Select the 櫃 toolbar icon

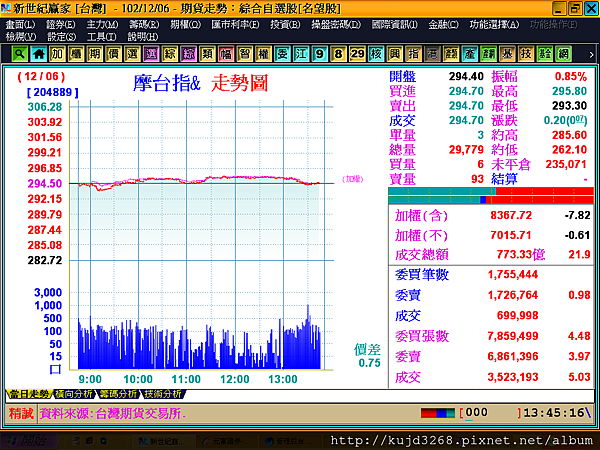coord(76,54)
